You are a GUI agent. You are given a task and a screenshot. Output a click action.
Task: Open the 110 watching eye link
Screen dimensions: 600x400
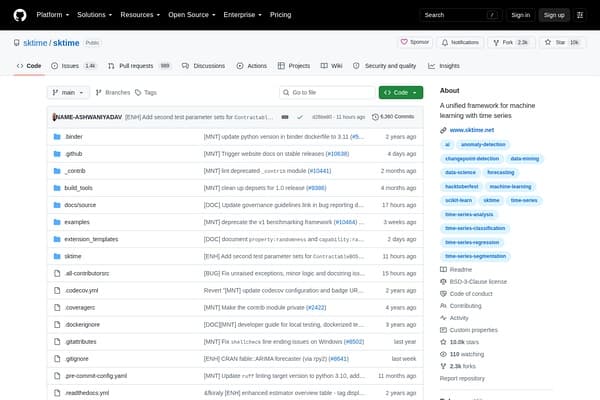click(462, 354)
